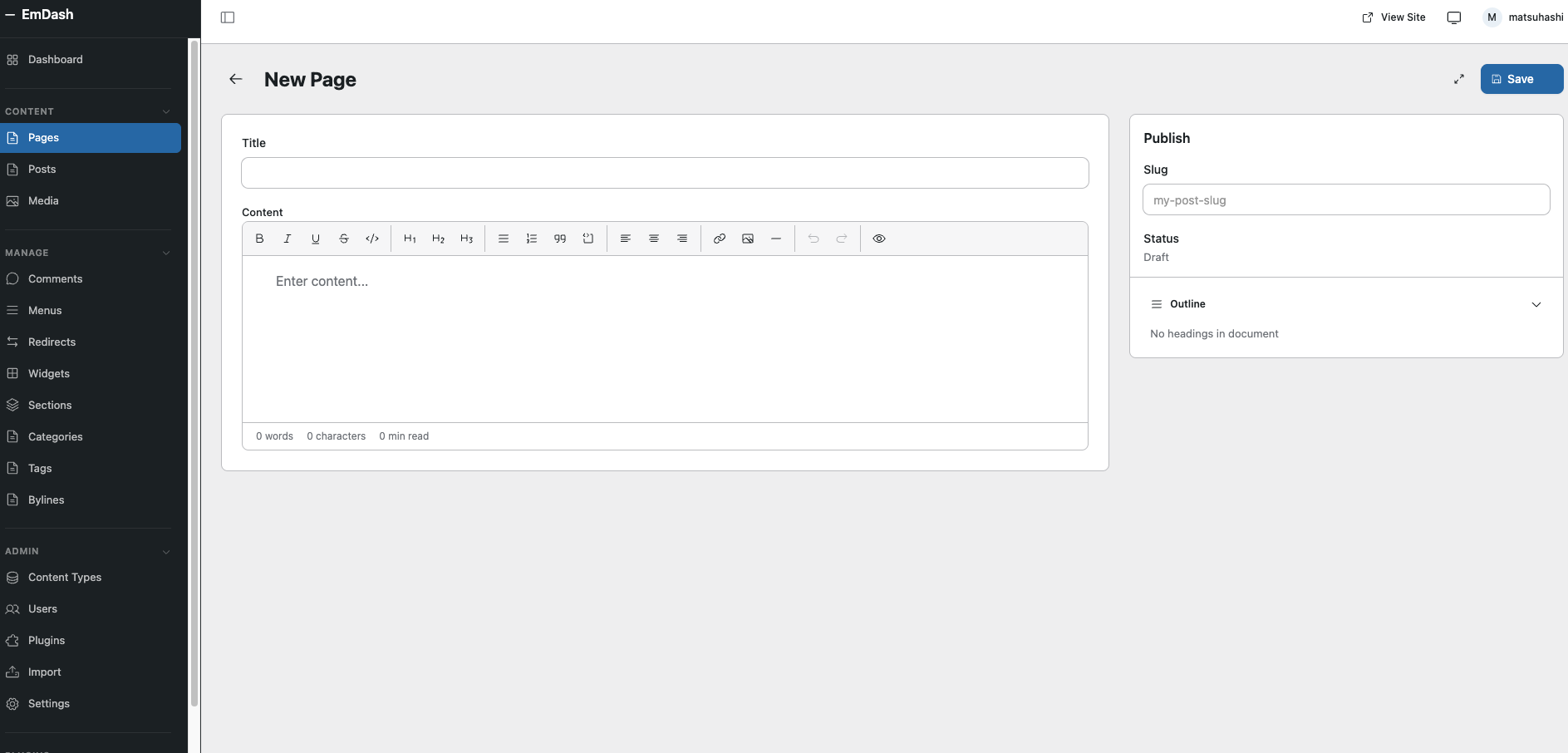Save the new page
Screen dimensions: 1568x753
[1521, 79]
